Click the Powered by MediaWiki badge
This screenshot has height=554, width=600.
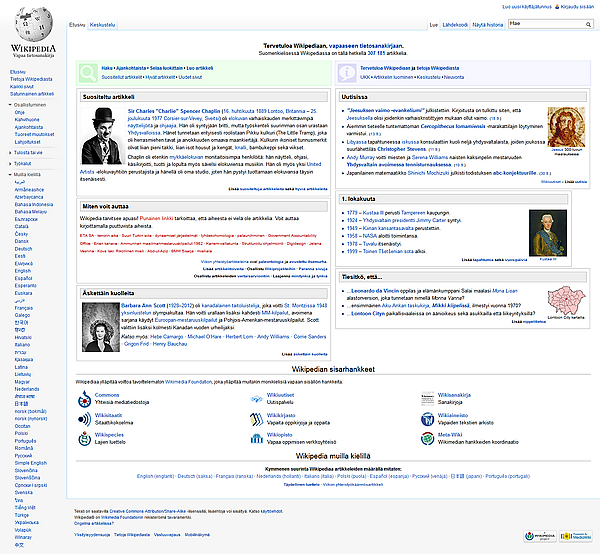[x=576, y=536]
